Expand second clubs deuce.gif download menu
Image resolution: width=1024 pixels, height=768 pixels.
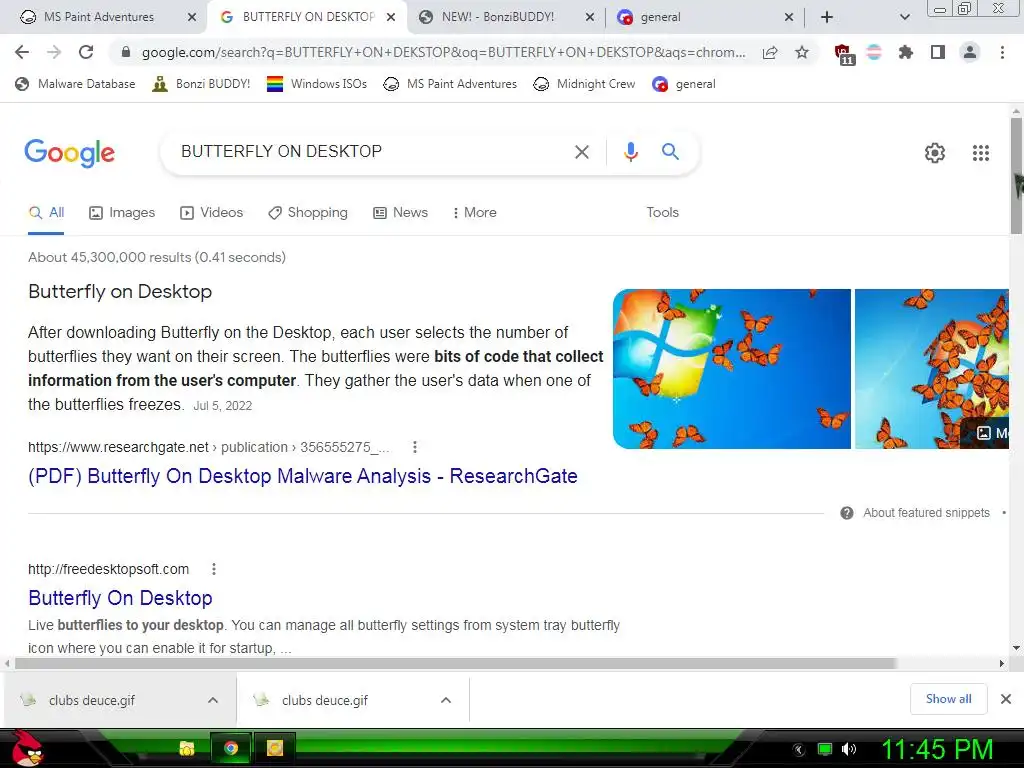[x=446, y=701]
